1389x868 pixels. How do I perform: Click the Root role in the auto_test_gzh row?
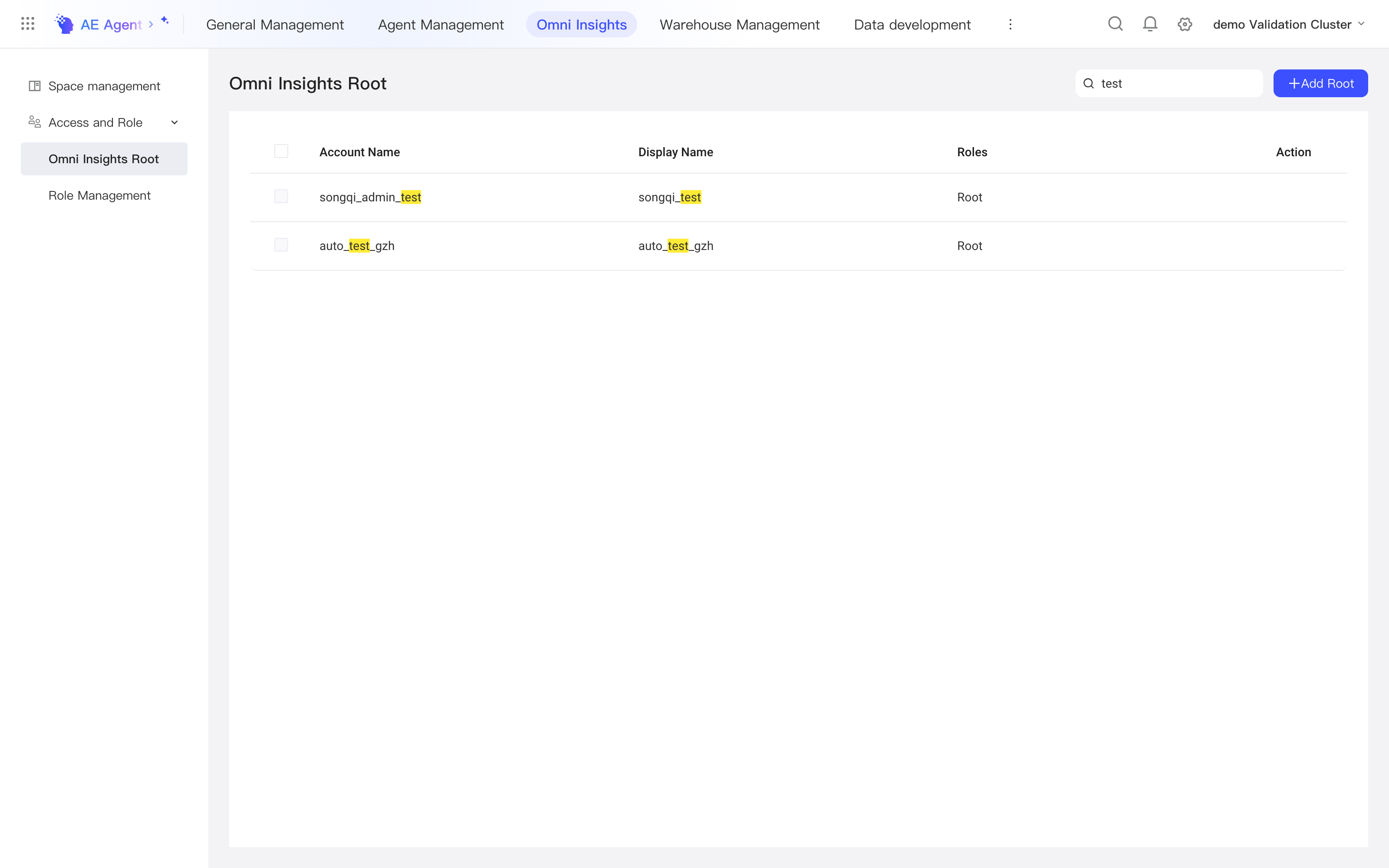pyautogui.click(x=969, y=246)
